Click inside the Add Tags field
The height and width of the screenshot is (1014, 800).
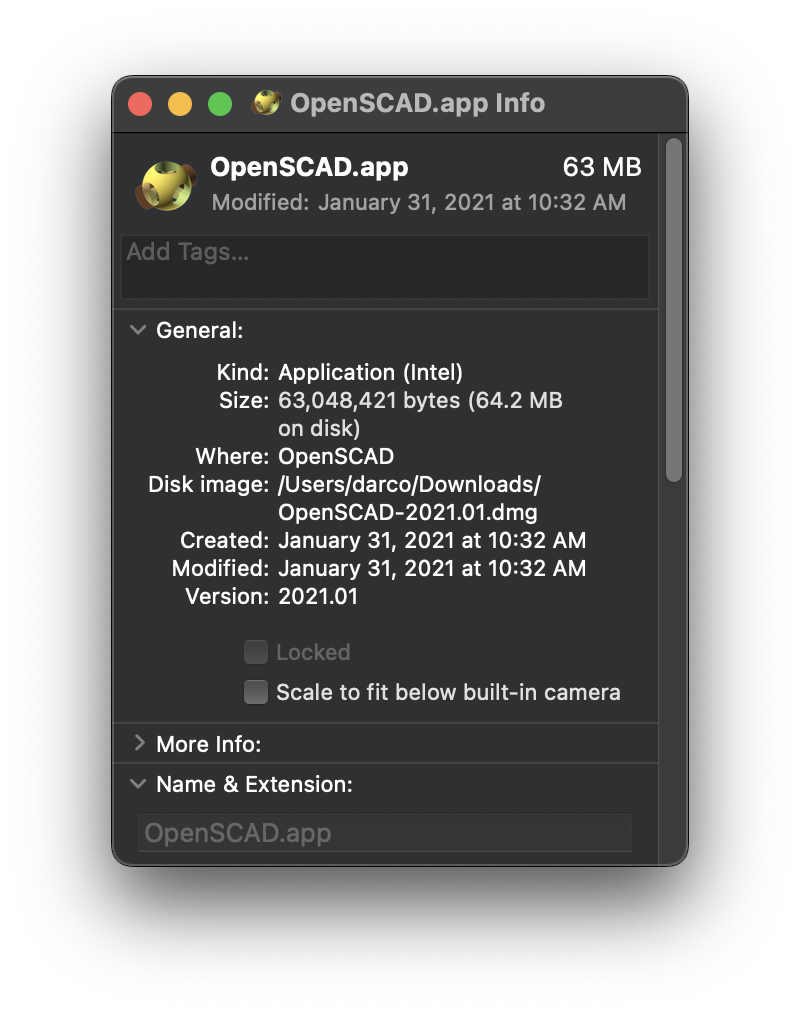(385, 266)
